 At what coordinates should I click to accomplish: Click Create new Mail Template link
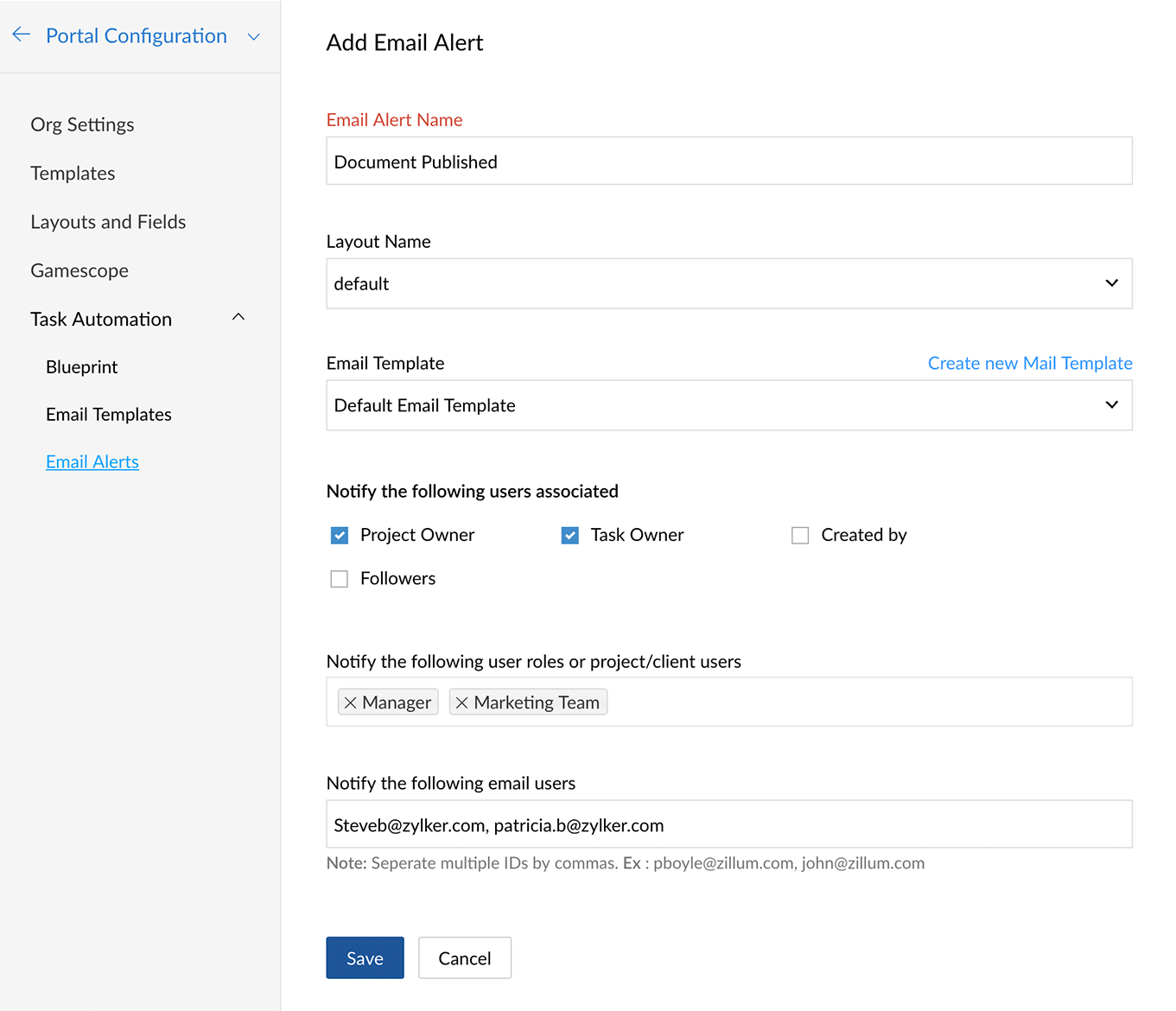coord(1030,363)
